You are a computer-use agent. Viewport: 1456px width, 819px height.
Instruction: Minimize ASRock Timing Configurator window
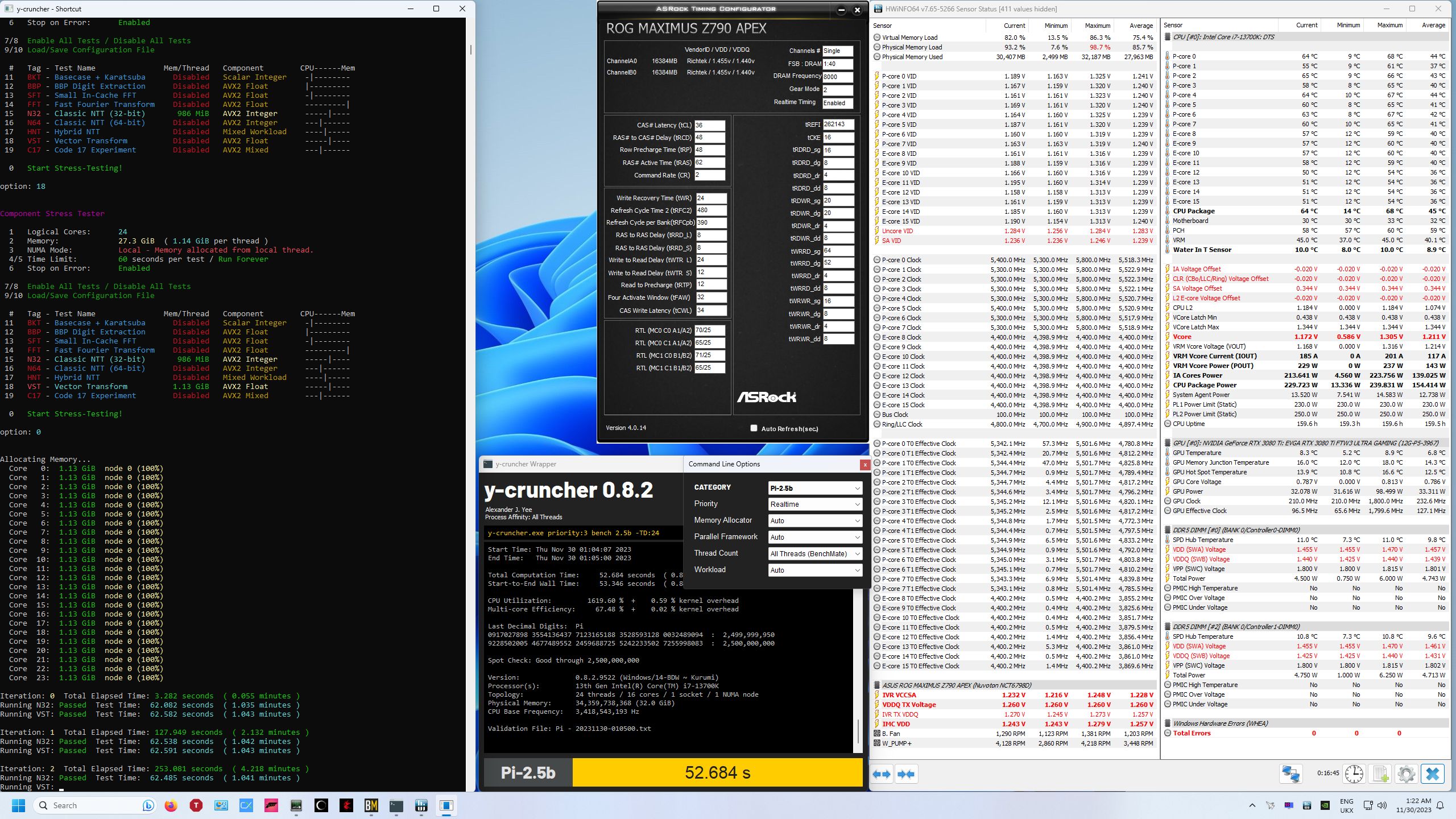click(842, 10)
